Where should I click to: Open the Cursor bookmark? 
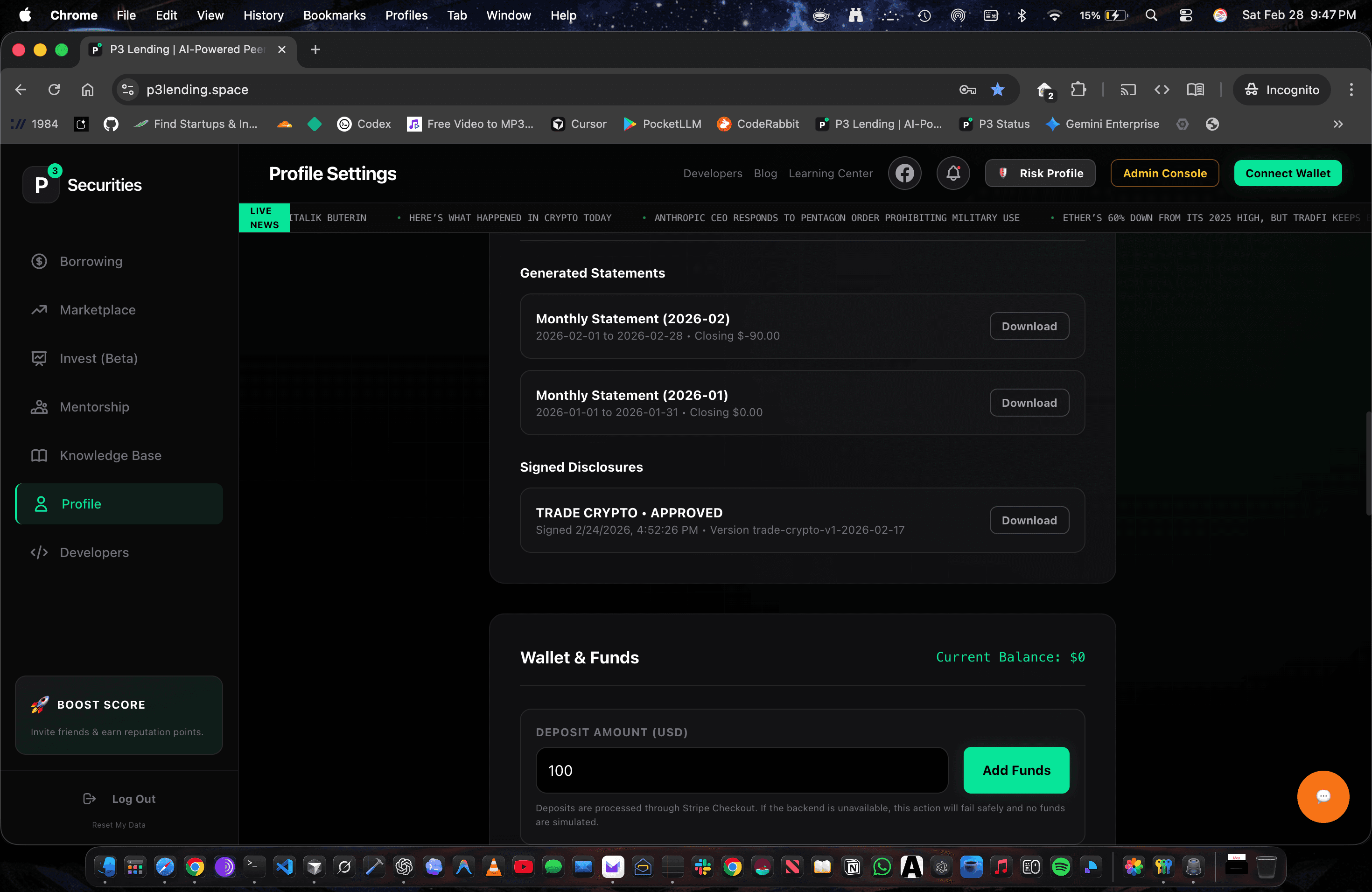pyautogui.click(x=578, y=124)
